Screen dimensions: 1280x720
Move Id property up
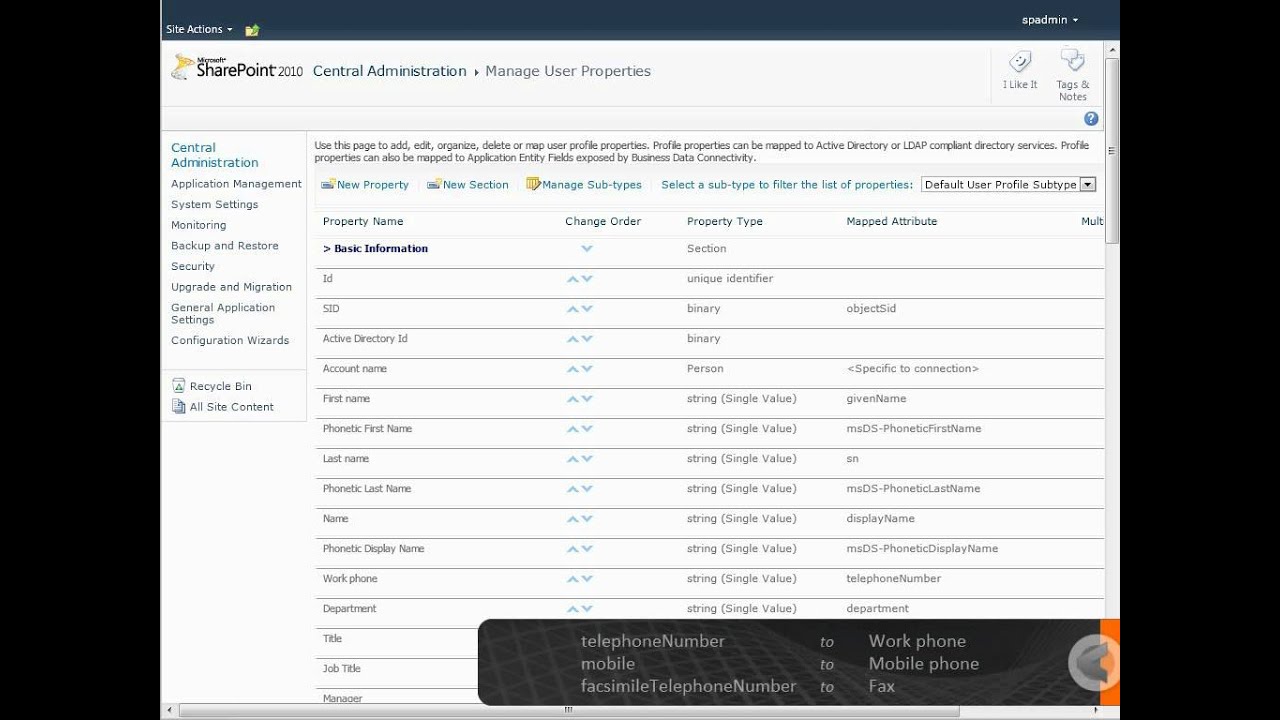click(573, 279)
